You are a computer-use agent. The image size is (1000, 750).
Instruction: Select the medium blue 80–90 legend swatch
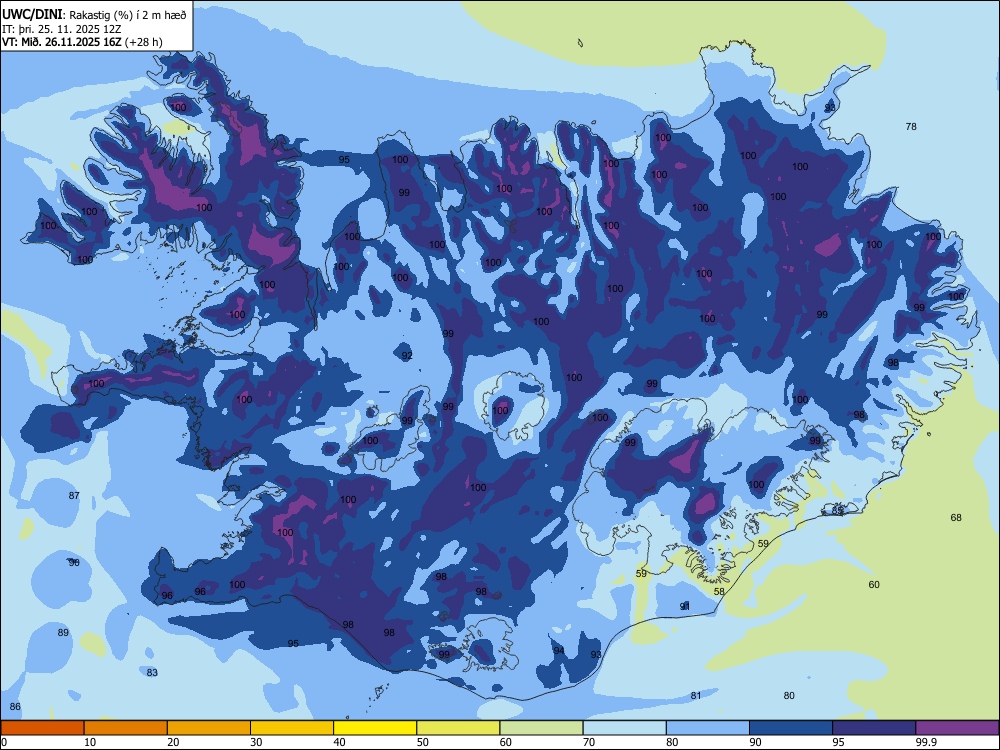(x=708, y=728)
